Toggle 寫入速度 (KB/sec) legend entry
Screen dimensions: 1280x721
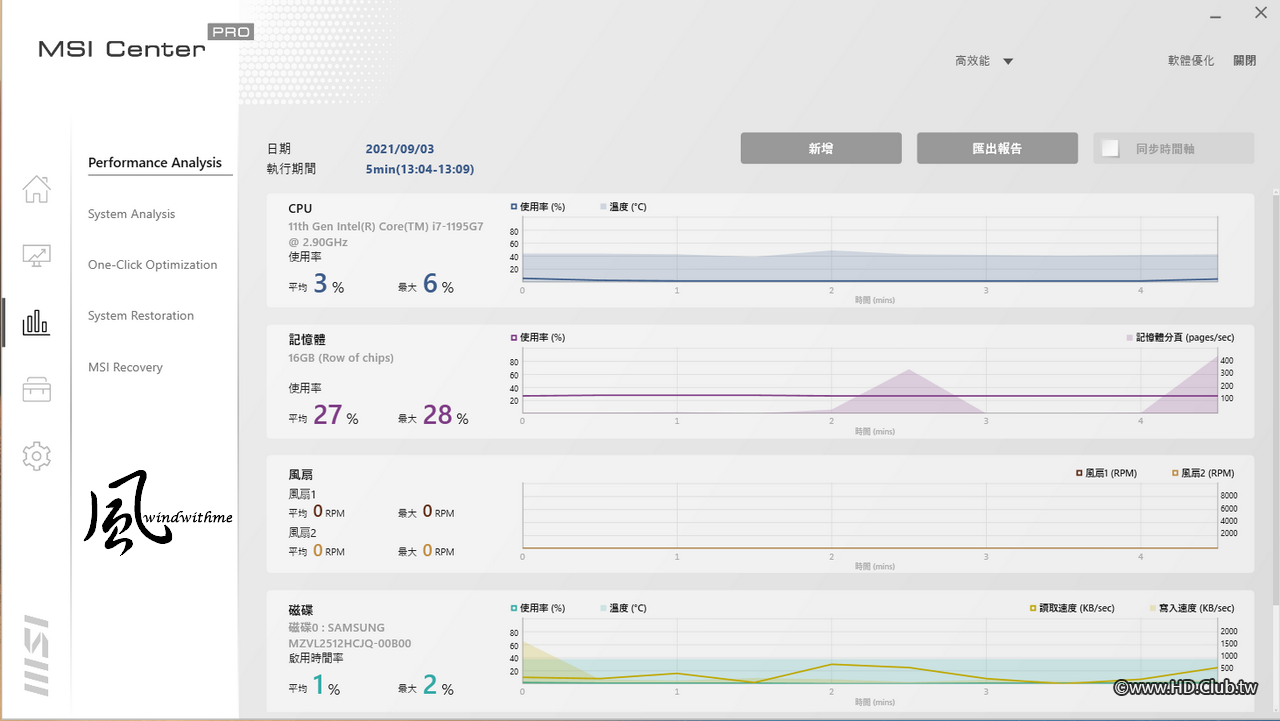(1192, 608)
